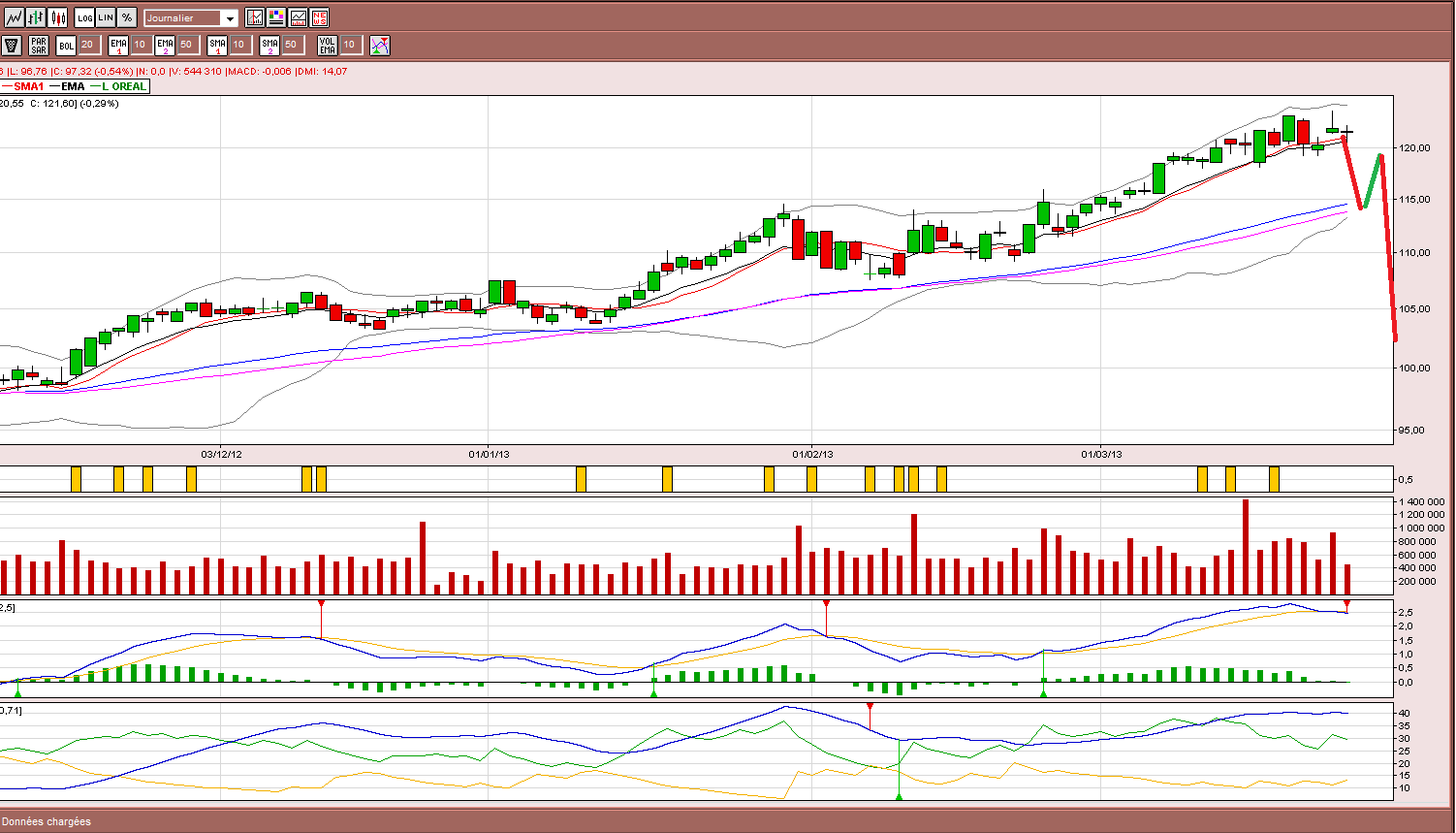Click the 01/01/13 date label
This screenshot has height=833, width=1456.
click(x=489, y=454)
